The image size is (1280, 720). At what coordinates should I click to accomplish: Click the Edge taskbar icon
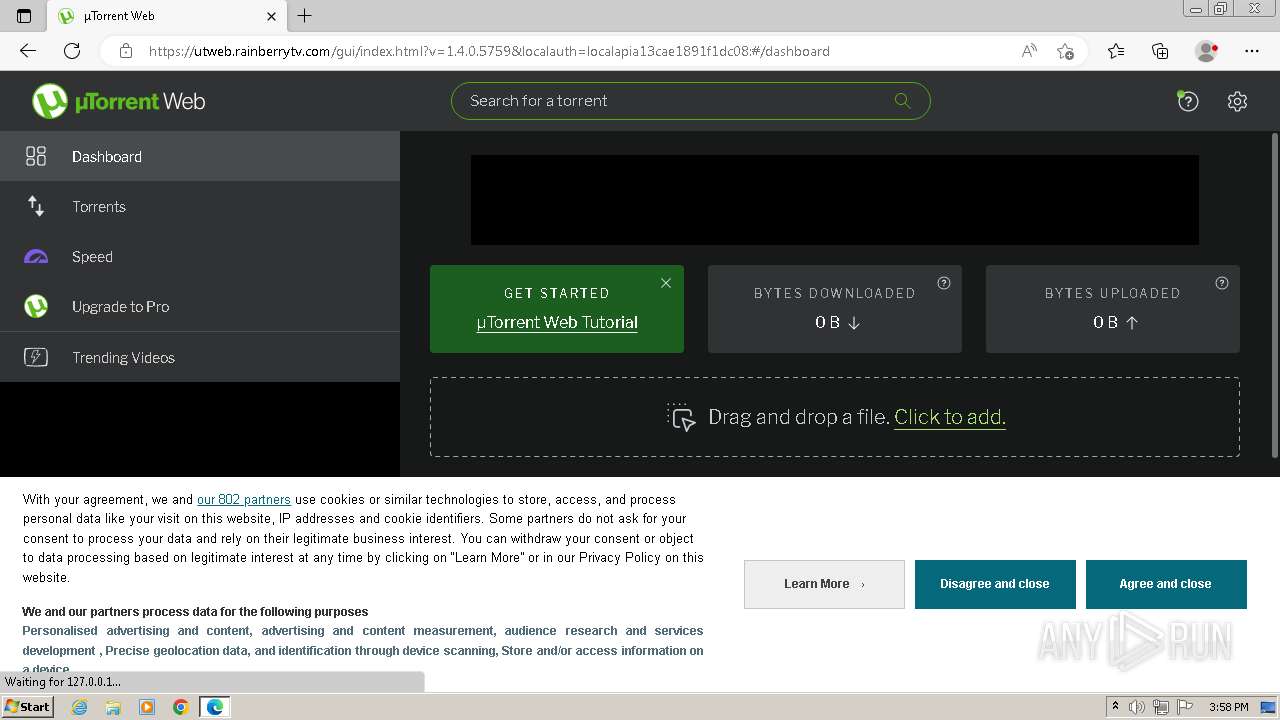[x=215, y=707]
